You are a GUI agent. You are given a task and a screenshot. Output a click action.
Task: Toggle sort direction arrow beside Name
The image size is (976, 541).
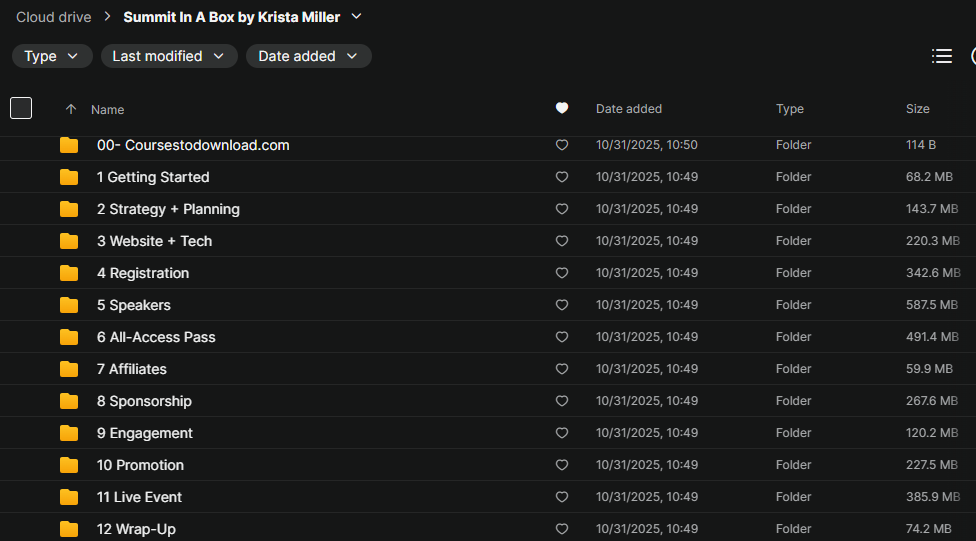point(70,109)
